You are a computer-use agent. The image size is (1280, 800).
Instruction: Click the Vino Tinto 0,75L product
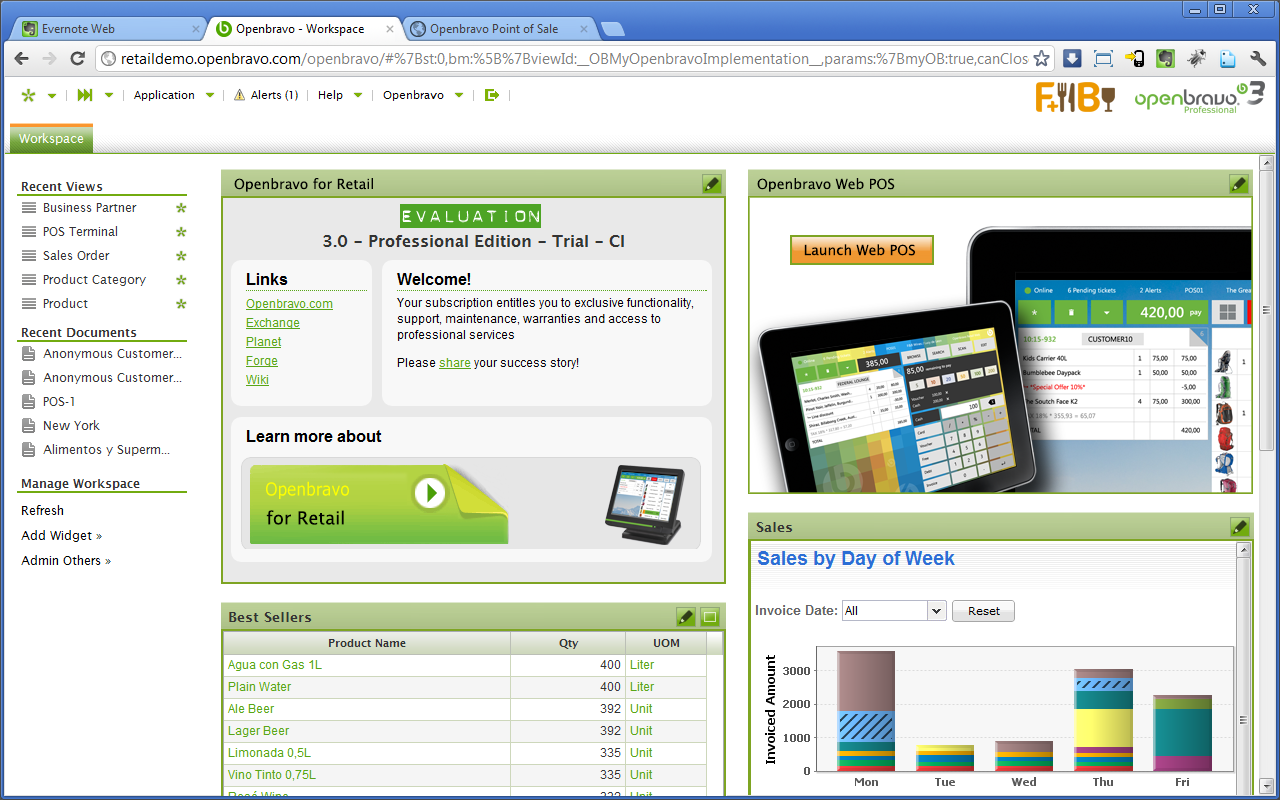point(272,775)
